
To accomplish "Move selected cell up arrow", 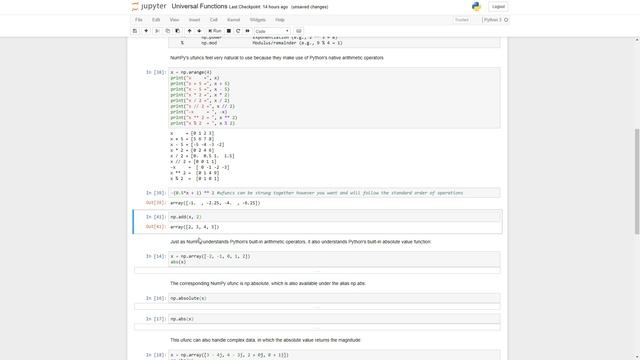I will 189,31.
